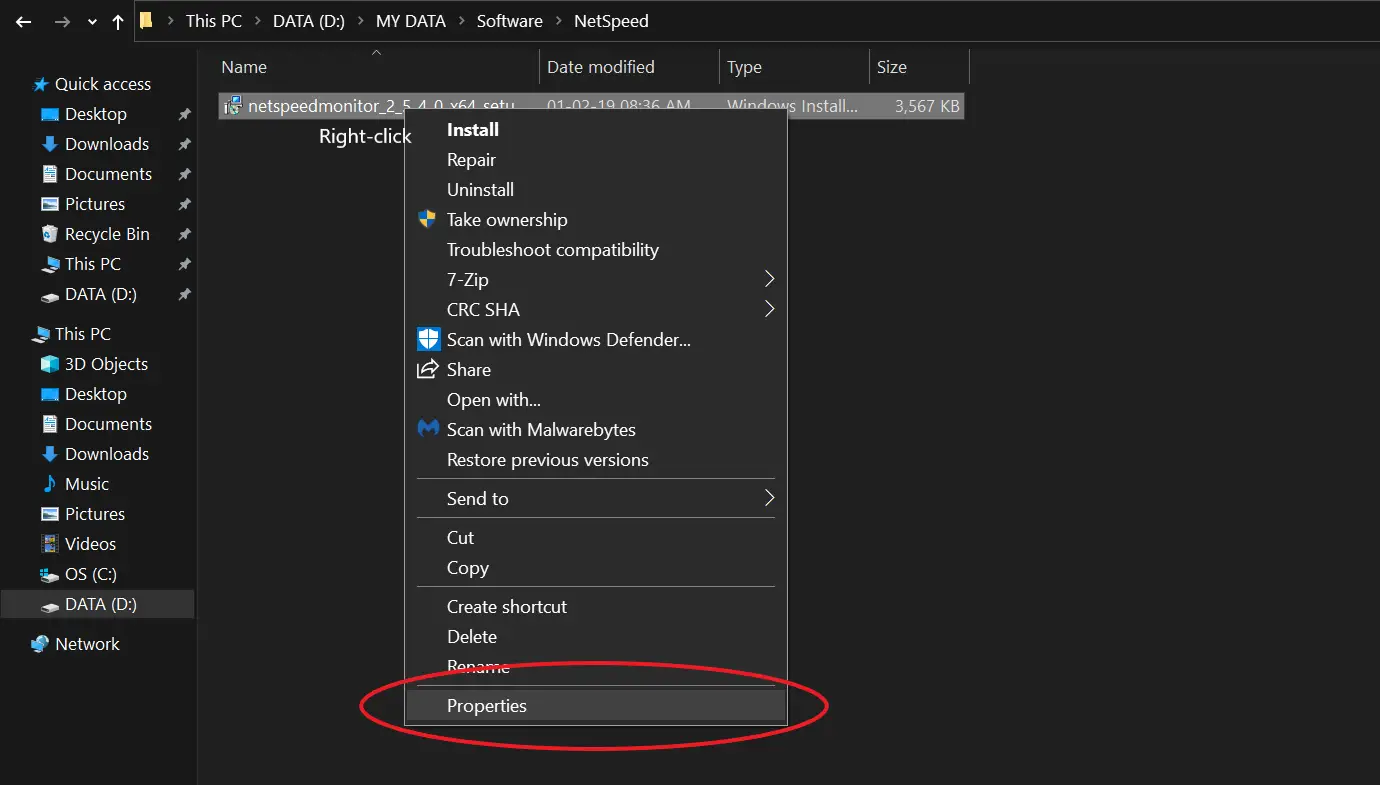Open pinned DATA (D:) under Quick access

click(x=100, y=294)
